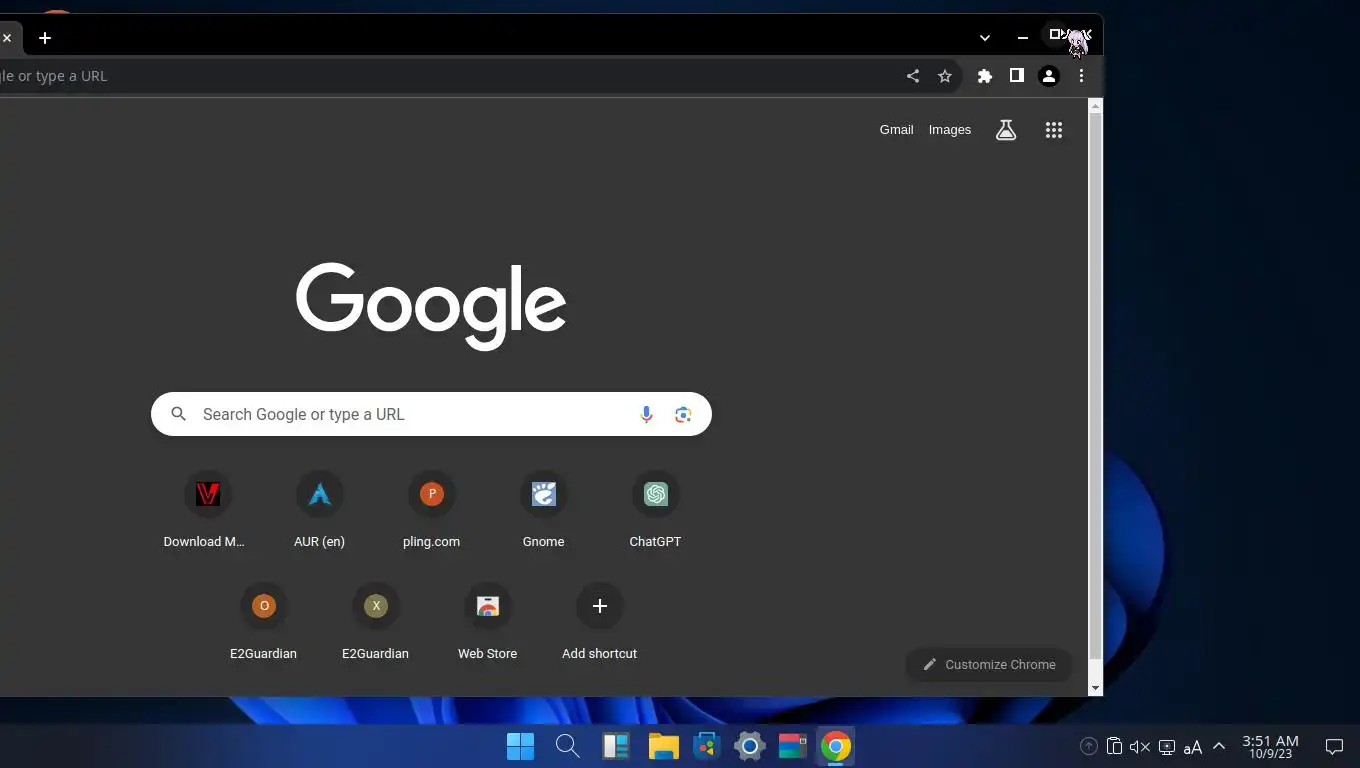Open the Gmail link
1360x768 pixels.
coord(896,130)
